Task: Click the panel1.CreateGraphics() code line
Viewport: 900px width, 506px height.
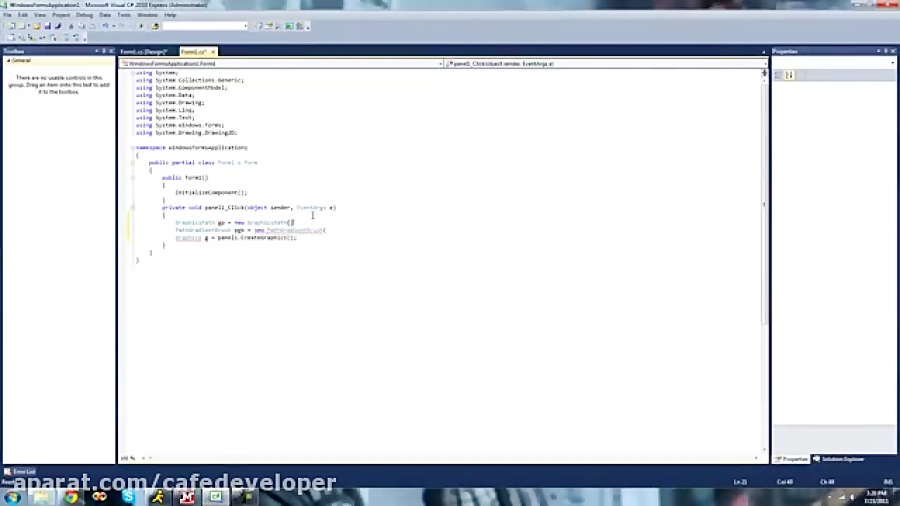Action: pos(236,238)
